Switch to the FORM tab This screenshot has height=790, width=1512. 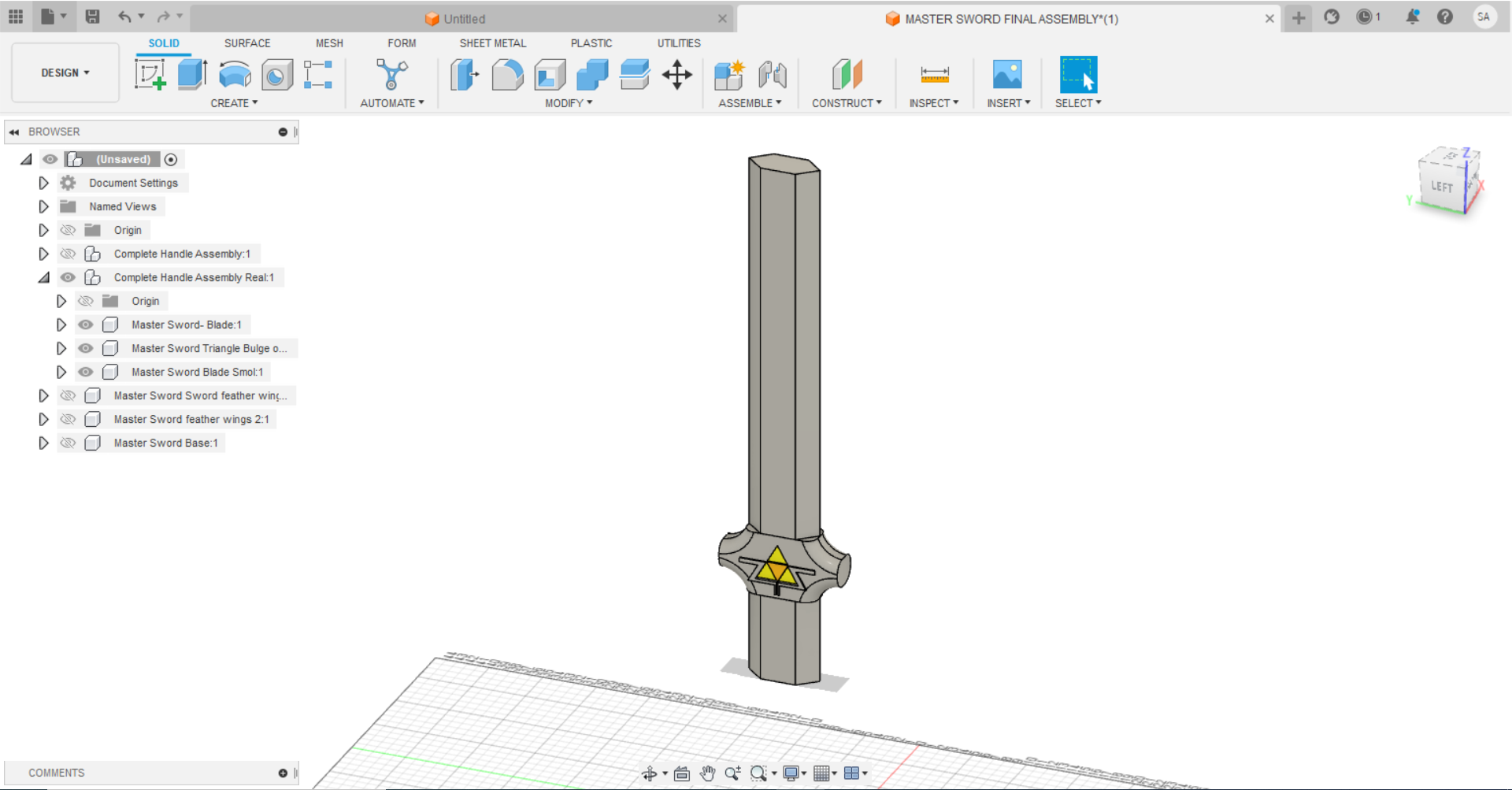pos(402,43)
